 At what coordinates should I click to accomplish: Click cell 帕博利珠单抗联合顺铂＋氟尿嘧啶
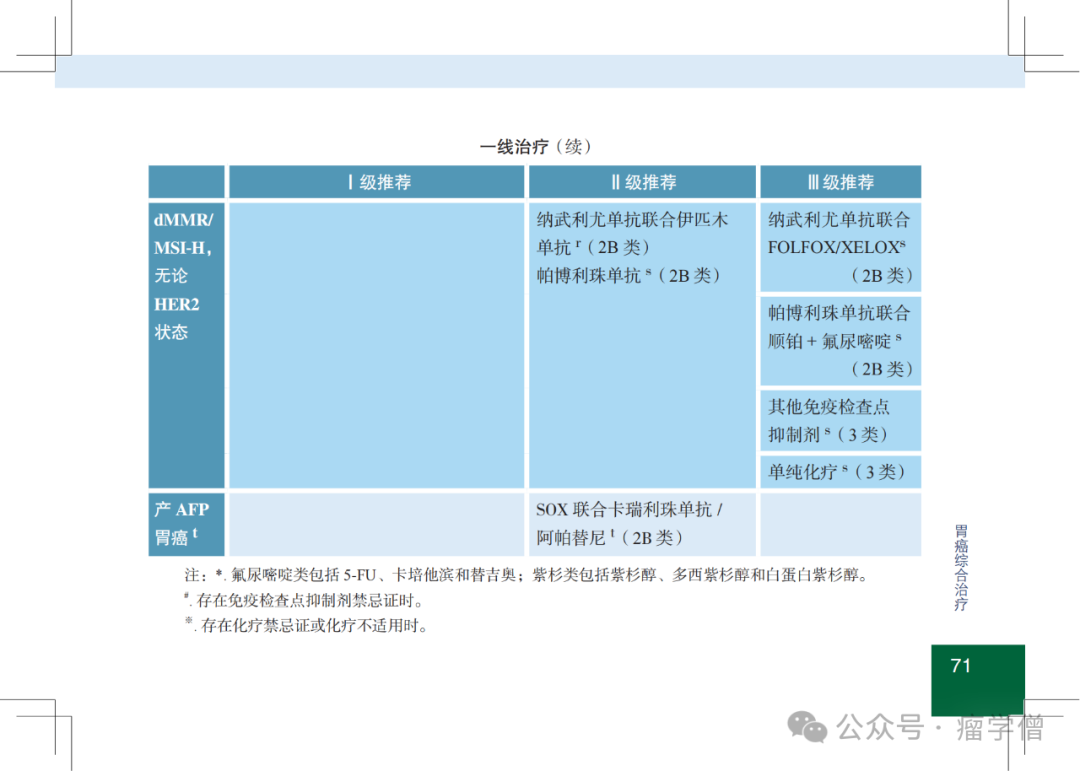tap(840, 341)
